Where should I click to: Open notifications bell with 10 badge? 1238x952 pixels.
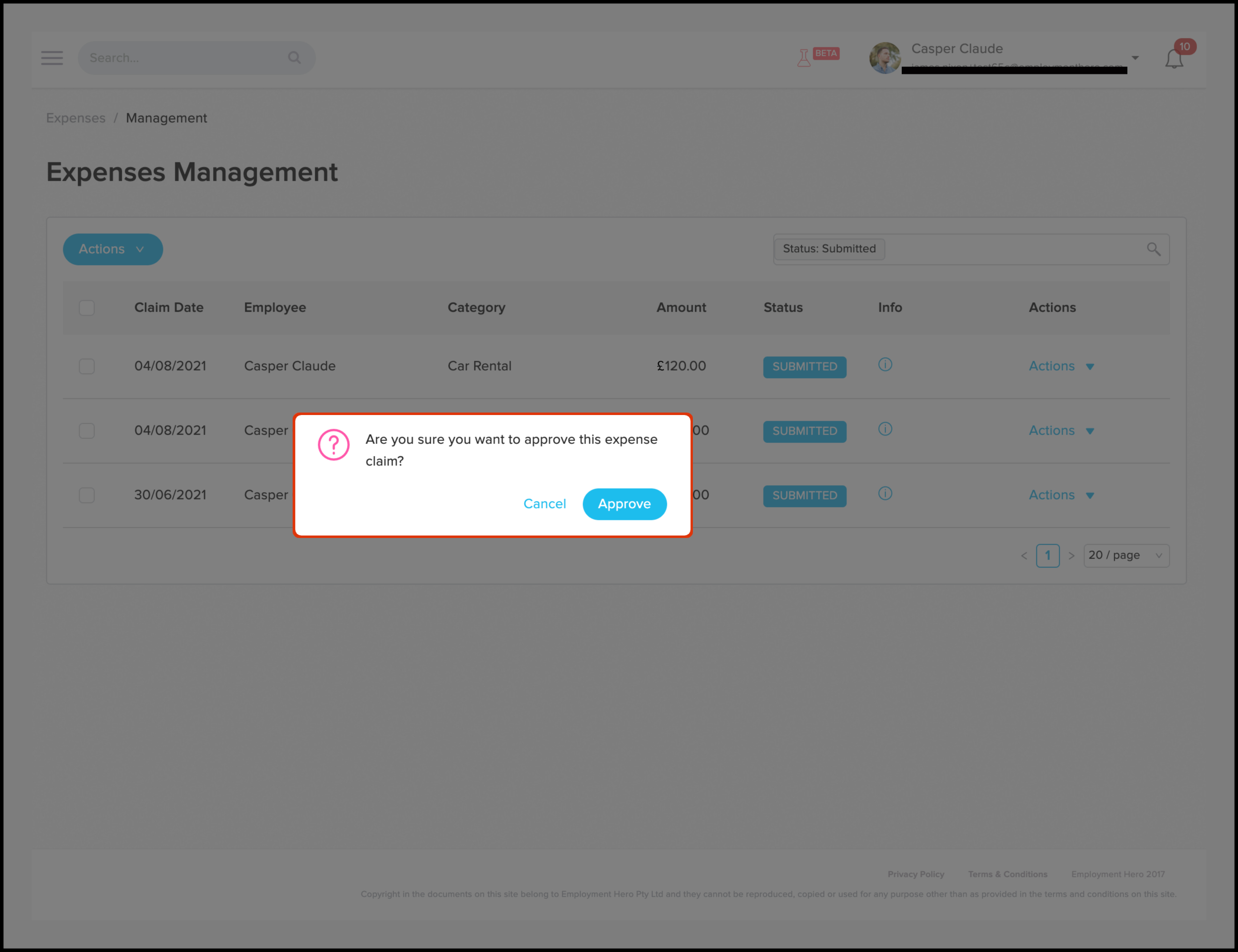1174,59
